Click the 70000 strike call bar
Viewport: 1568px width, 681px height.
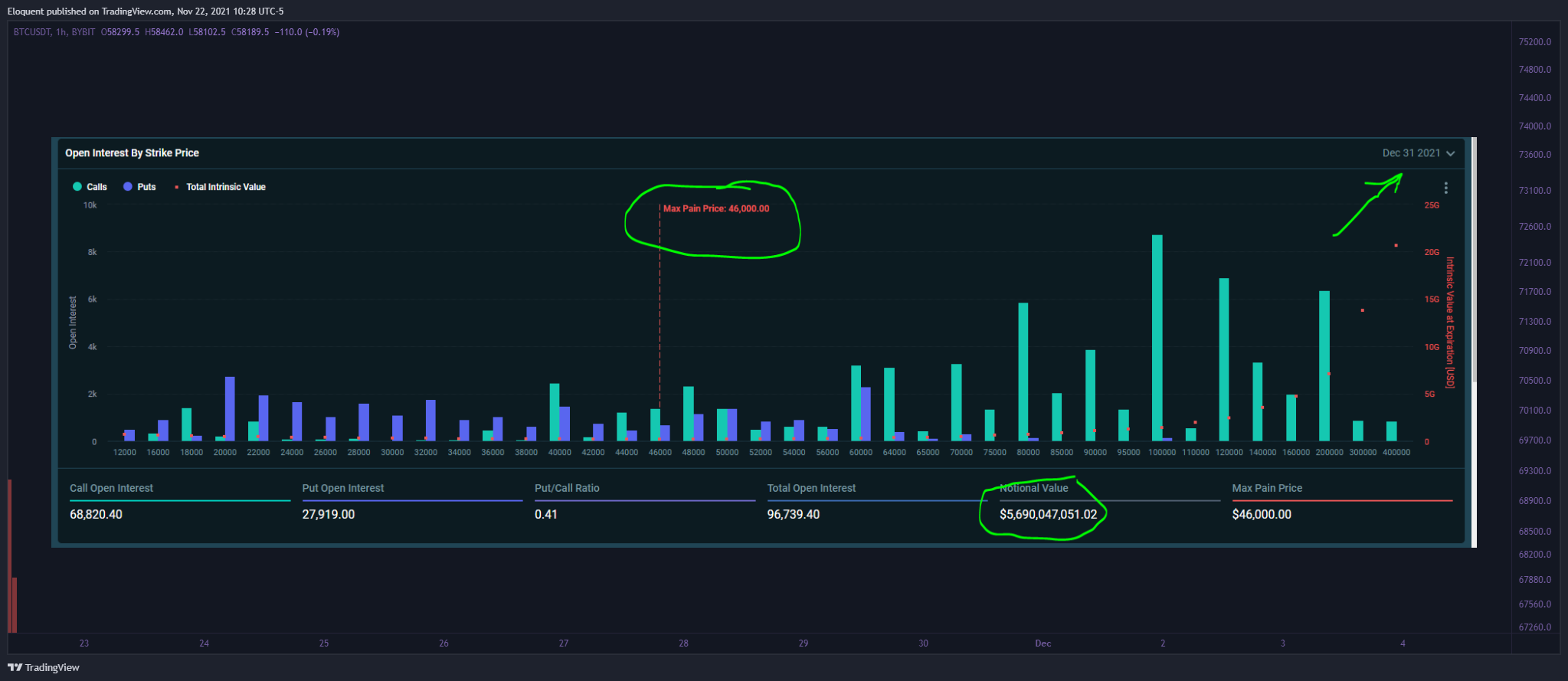coord(956,402)
